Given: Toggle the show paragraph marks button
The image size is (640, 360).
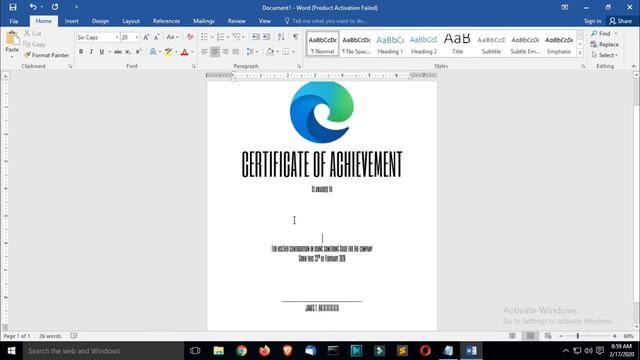Looking at the screenshot, I should (296, 37).
